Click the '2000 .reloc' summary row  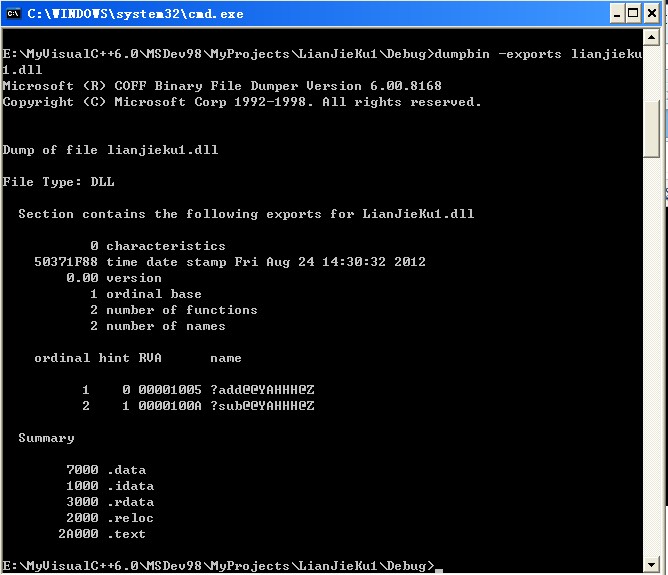coord(110,518)
